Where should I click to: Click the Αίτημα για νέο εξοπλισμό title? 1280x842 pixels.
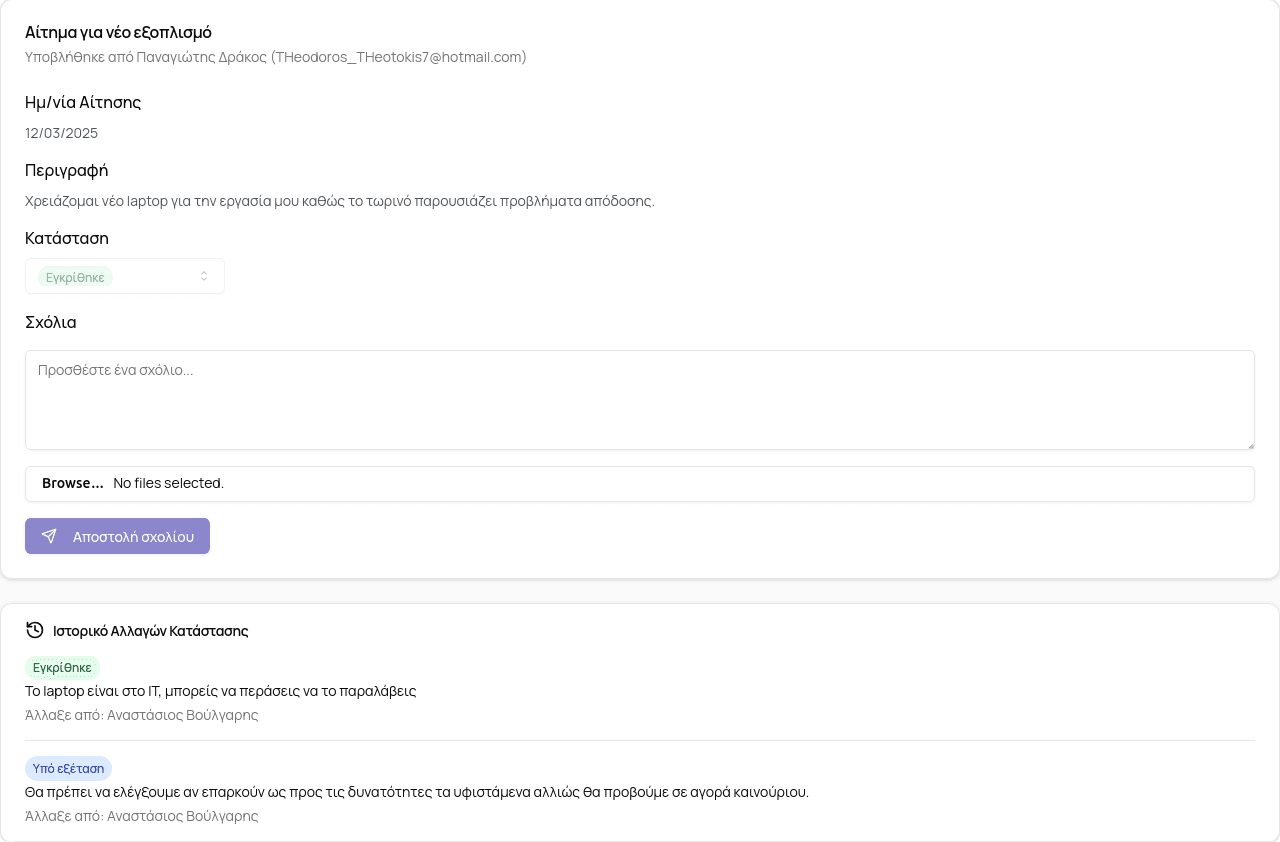tap(118, 32)
